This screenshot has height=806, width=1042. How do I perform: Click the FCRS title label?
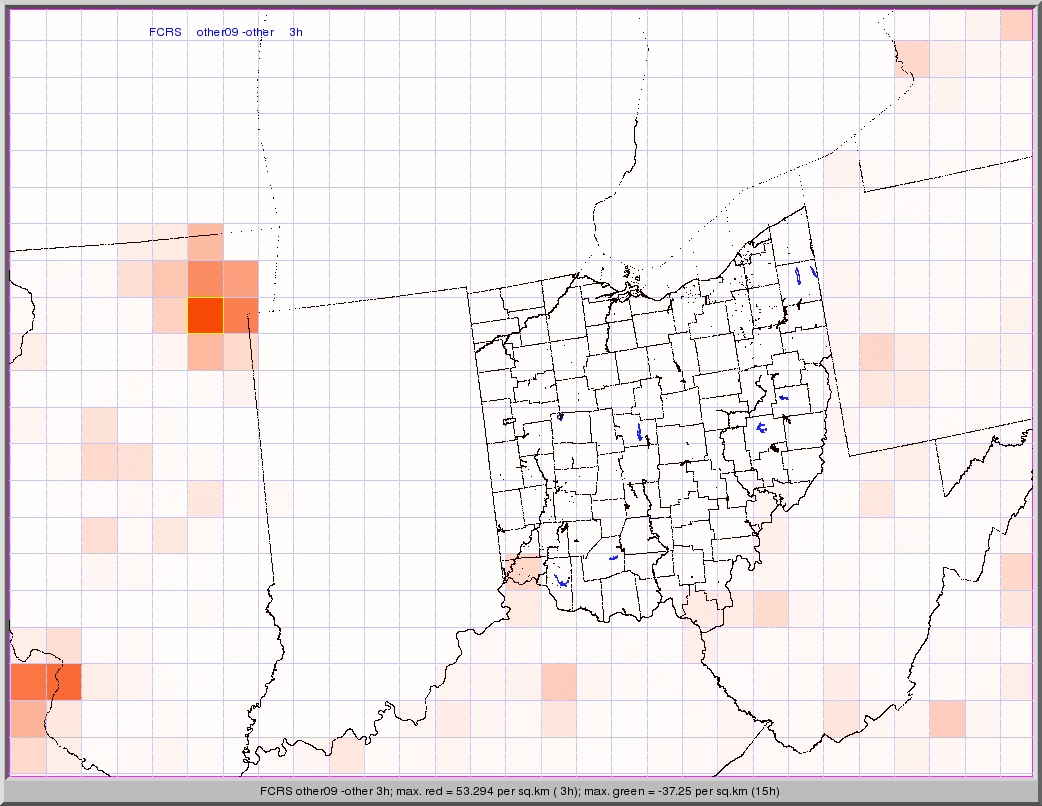pyautogui.click(x=165, y=32)
